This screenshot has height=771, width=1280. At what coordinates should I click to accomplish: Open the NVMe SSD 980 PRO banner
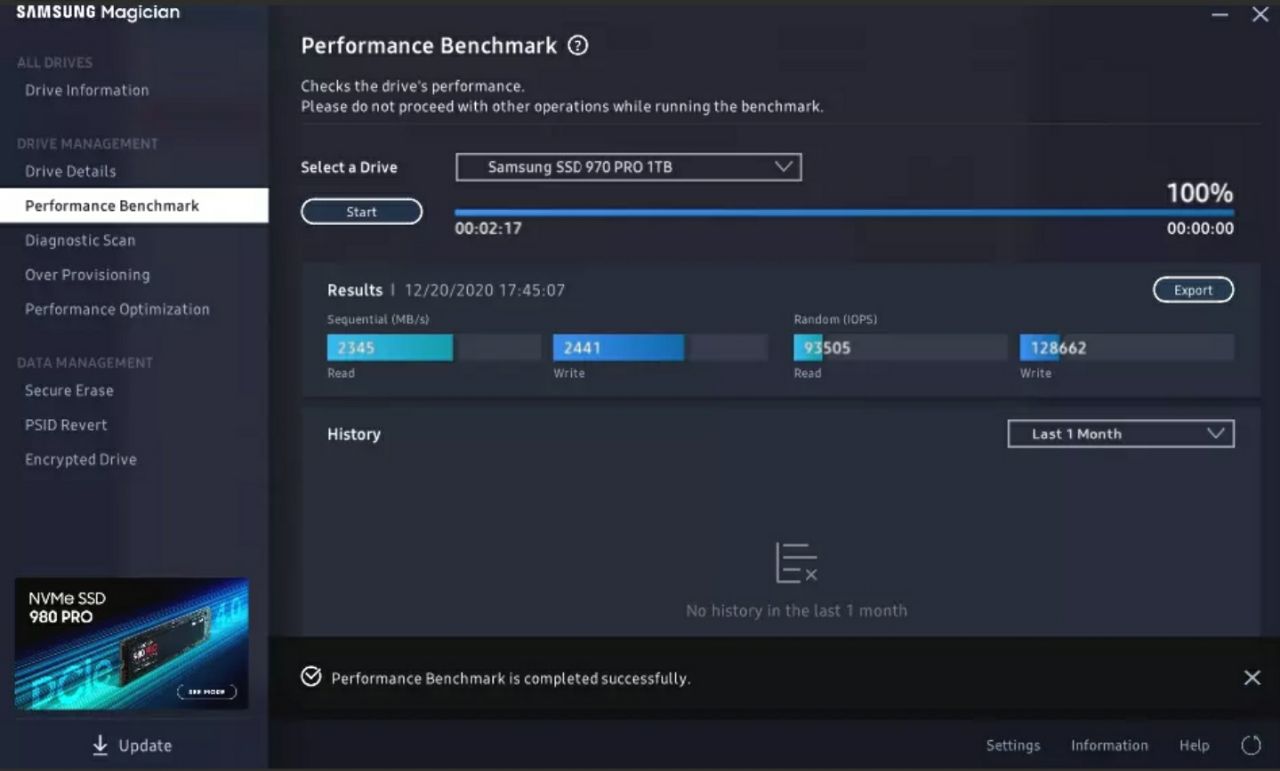point(131,644)
